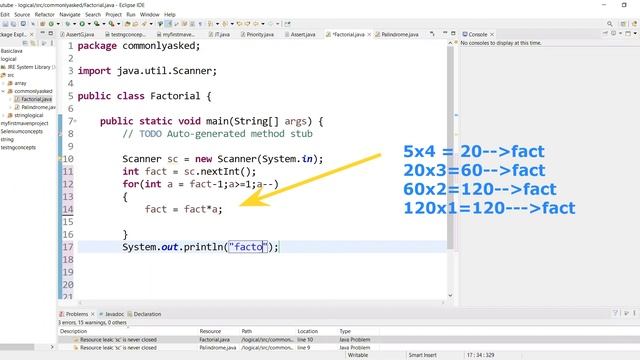The height and width of the screenshot is (360, 640).
Task: Click the green Run button icon
Action: coord(82,24)
